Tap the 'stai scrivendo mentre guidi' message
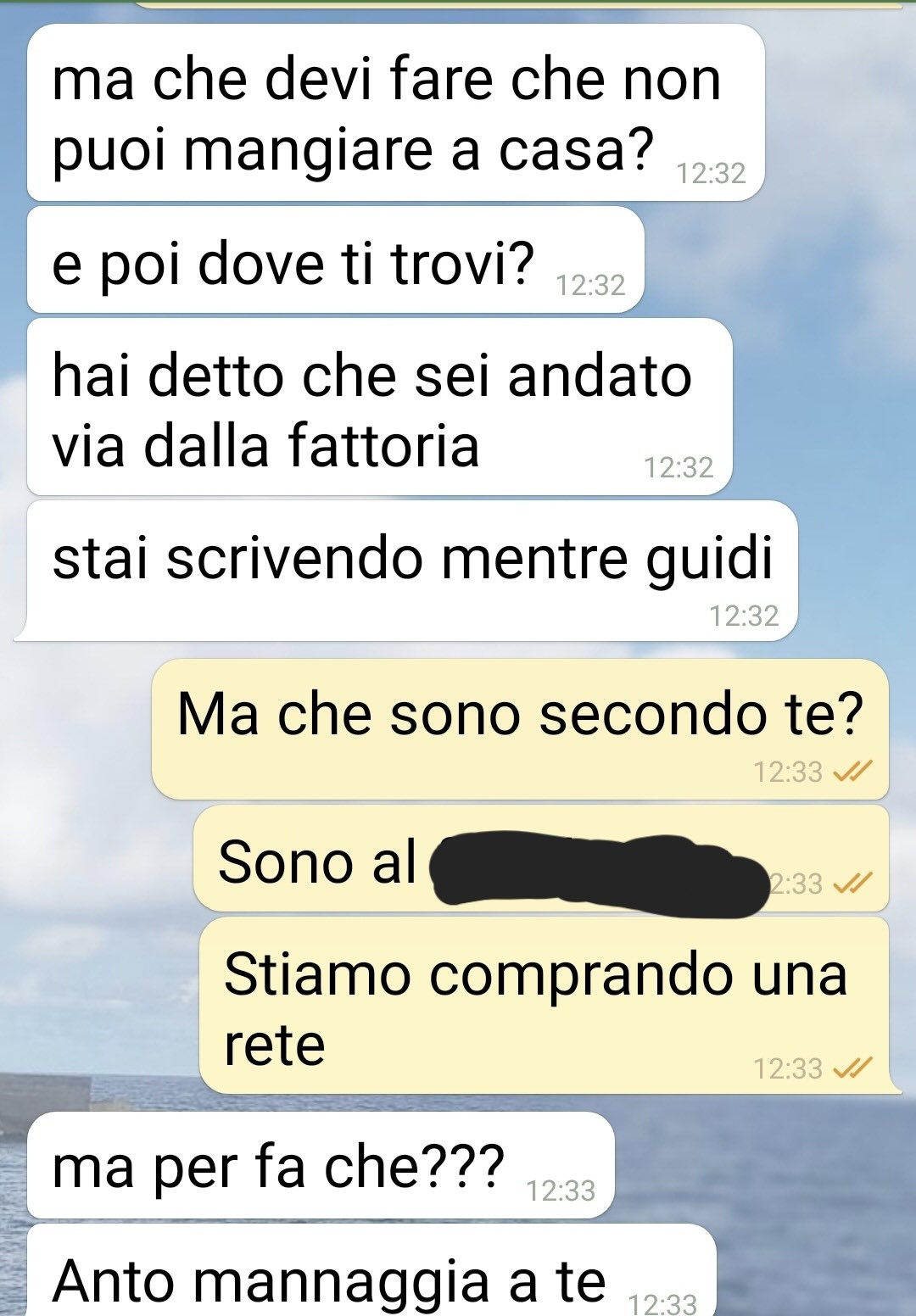This screenshot has width=916, height=1316. click(x=406, y=571)
